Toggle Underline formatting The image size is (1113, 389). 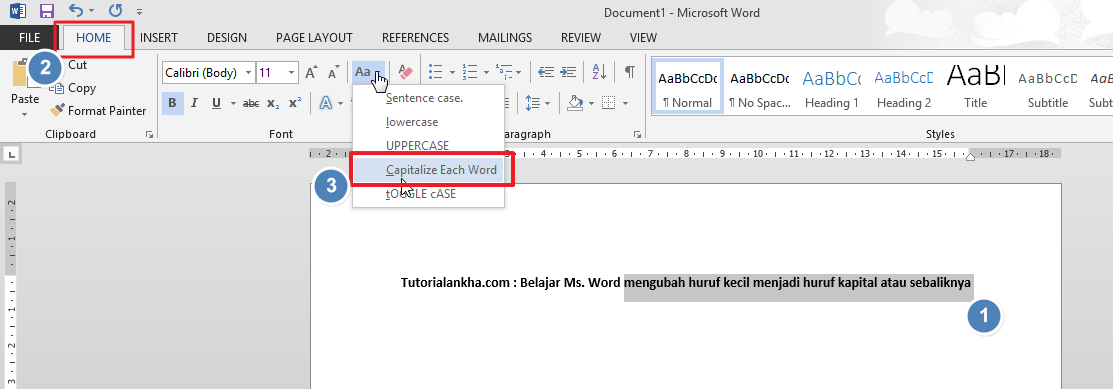[x=215, y=103]
